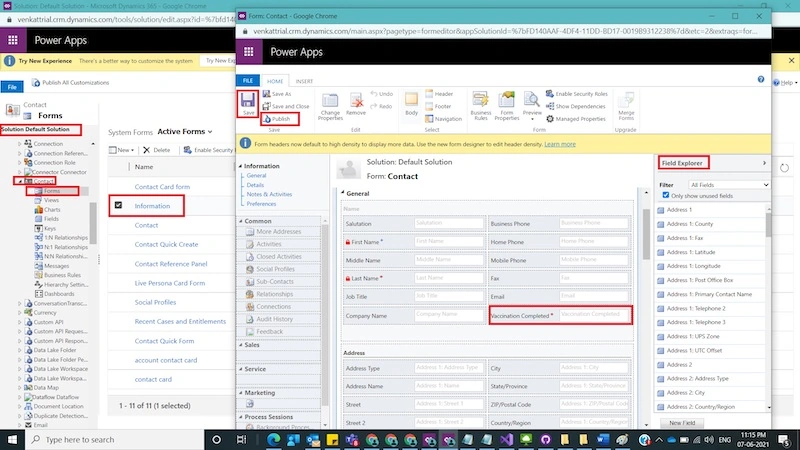
Task: Open the app launcher waffle in form window
Action: click(x=248, y=52)
